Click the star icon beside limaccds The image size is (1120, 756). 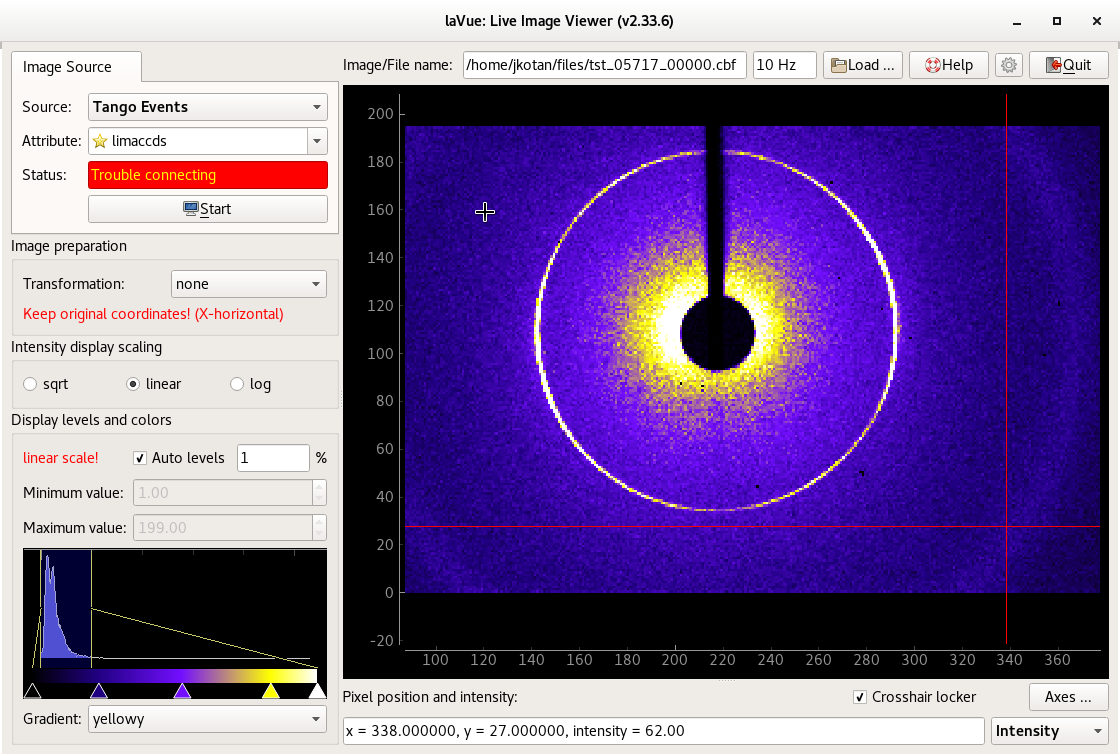(100, 141)
